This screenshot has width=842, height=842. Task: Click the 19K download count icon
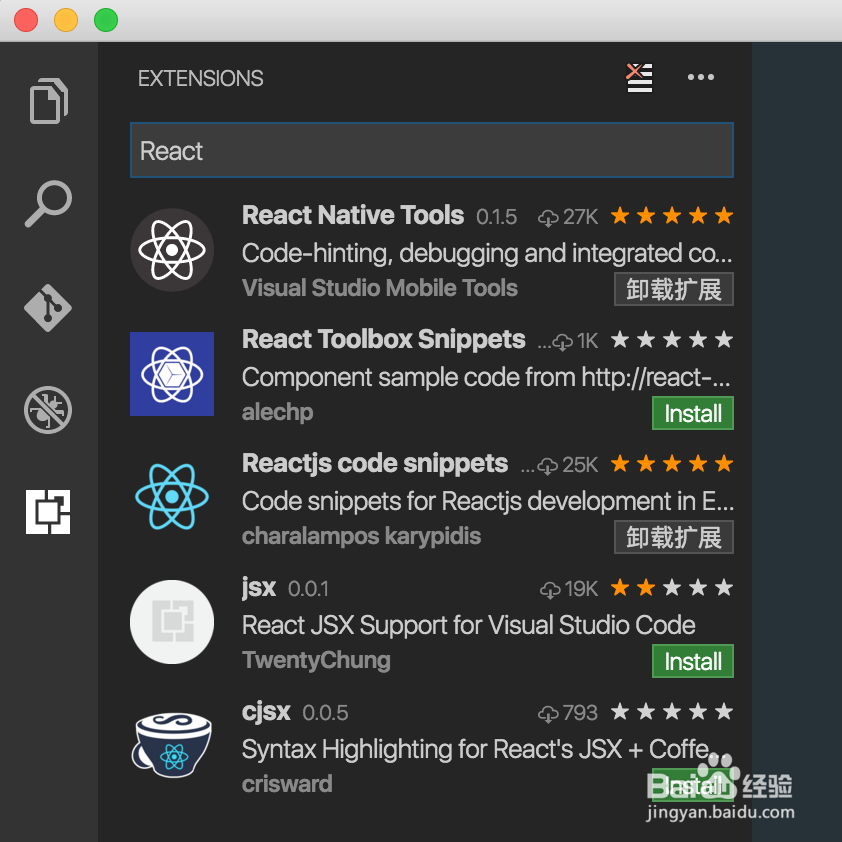(550, 590)
